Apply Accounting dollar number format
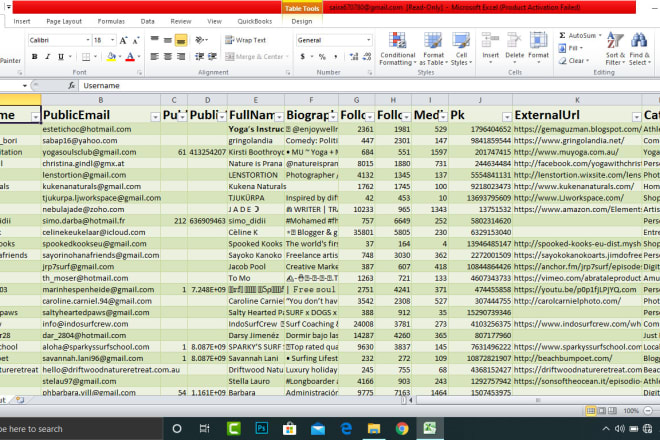The height and width of the screenshot is (440, 660). [x=302, y=56]
